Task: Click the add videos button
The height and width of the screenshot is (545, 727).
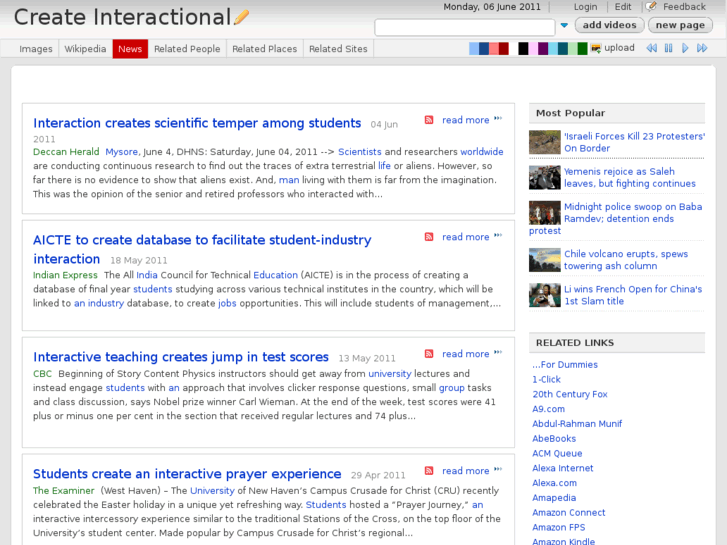Action: click(609, 25)
